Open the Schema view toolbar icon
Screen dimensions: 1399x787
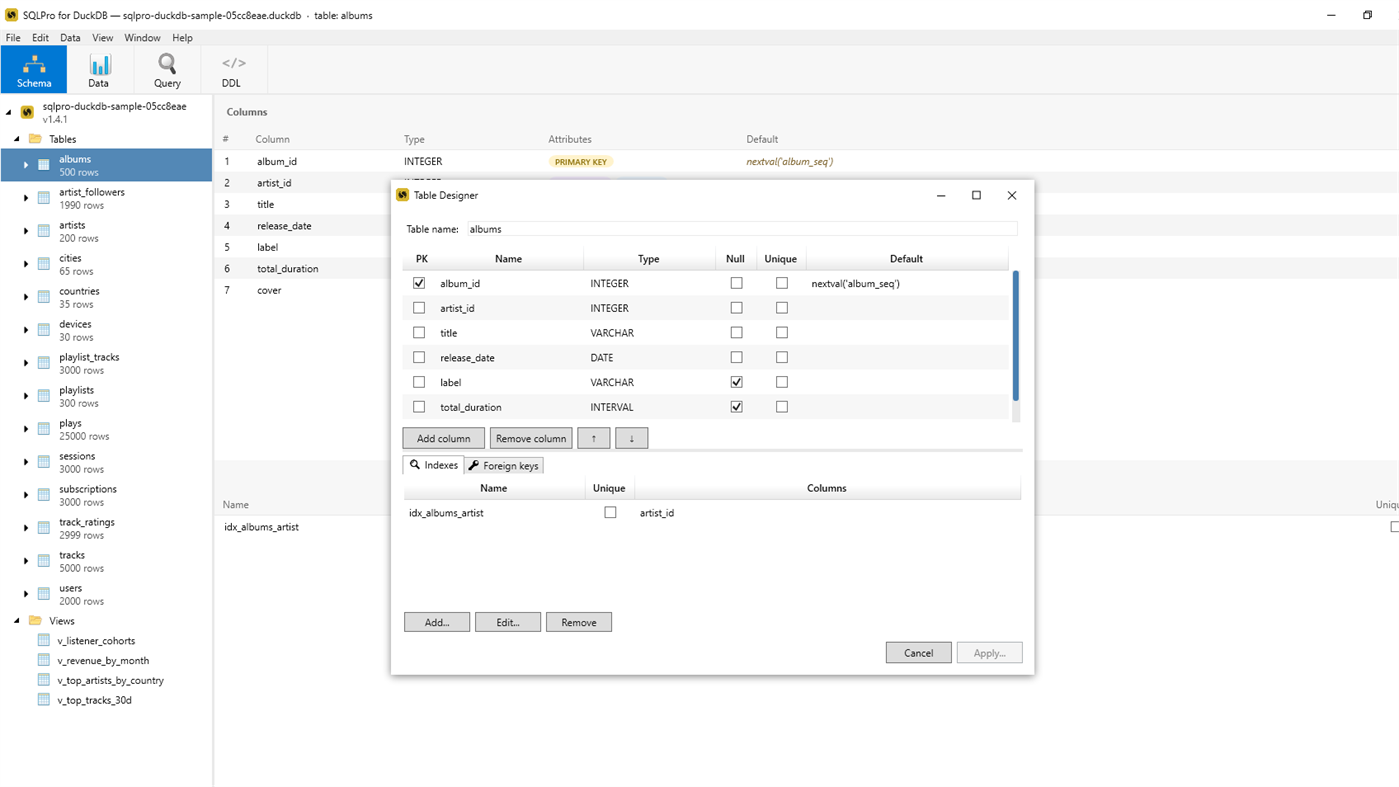(x=34, y=70)
